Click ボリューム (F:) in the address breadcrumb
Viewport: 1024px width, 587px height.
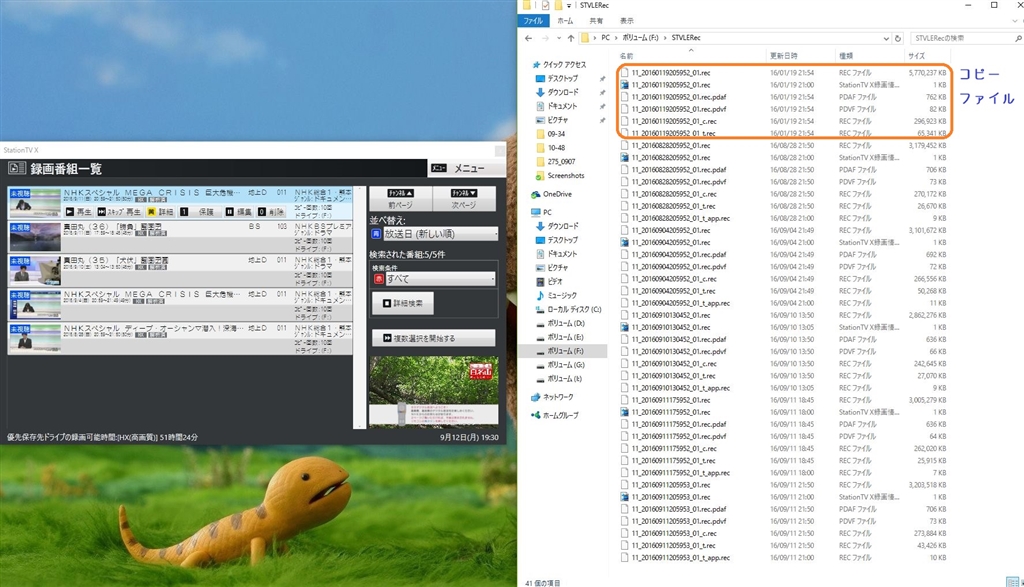point(640,38)
